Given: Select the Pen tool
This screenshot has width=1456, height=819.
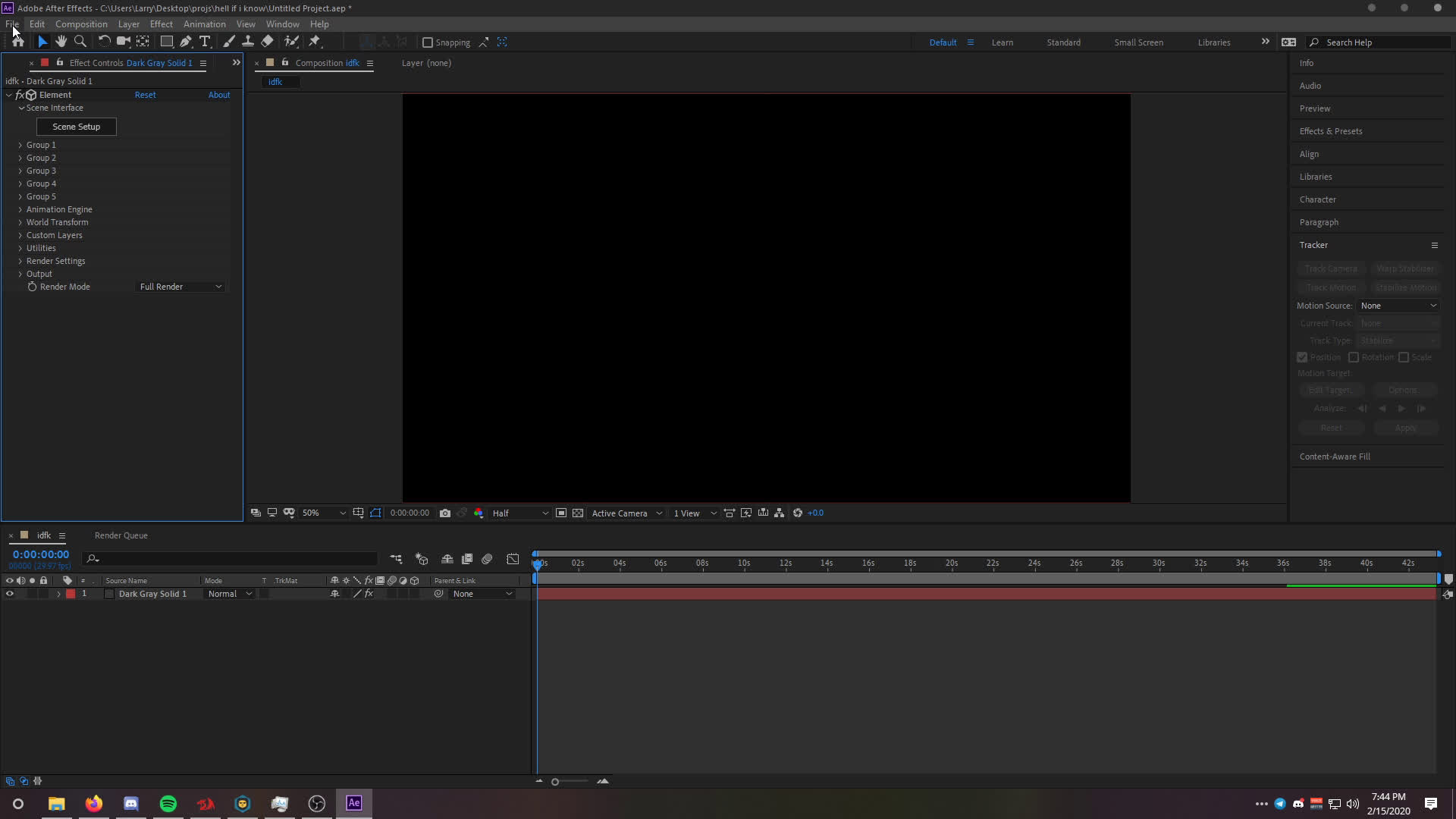Looking at the screenshot, I should pyautogui.click(x=186, y=42).
